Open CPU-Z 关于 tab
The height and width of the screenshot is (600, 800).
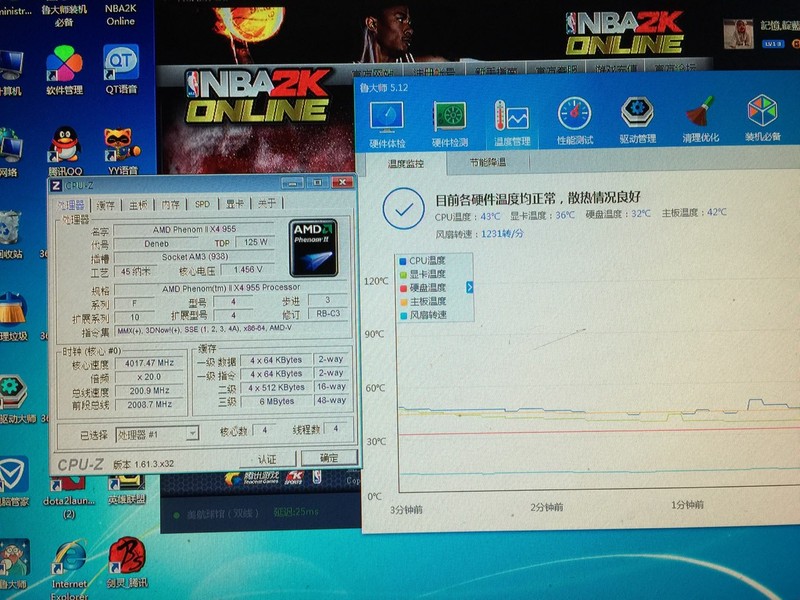coord(267,203)
